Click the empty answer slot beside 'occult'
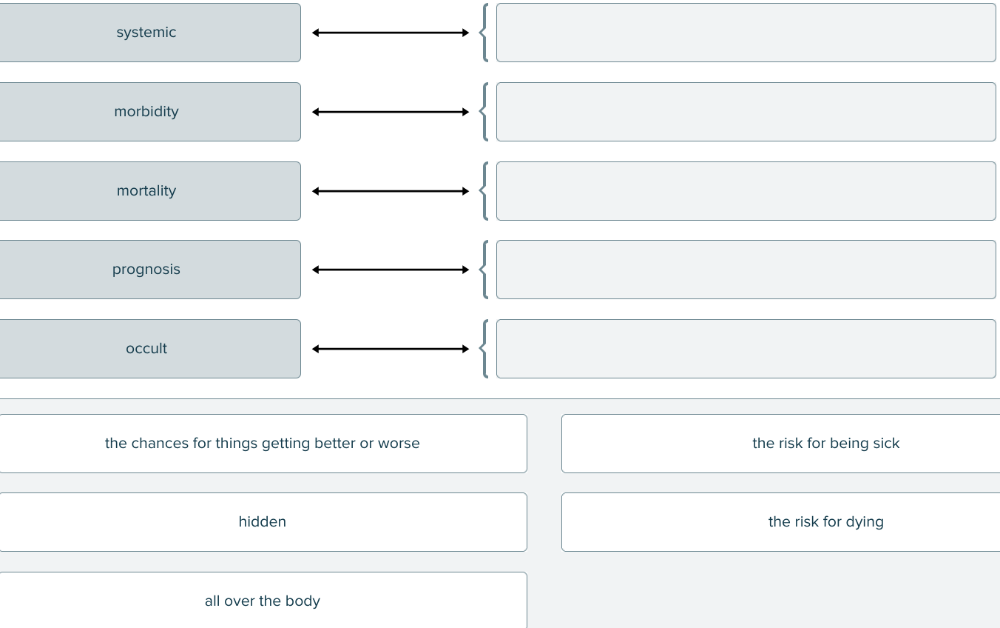Screen dimensions: 1000x628 (745, 349)
